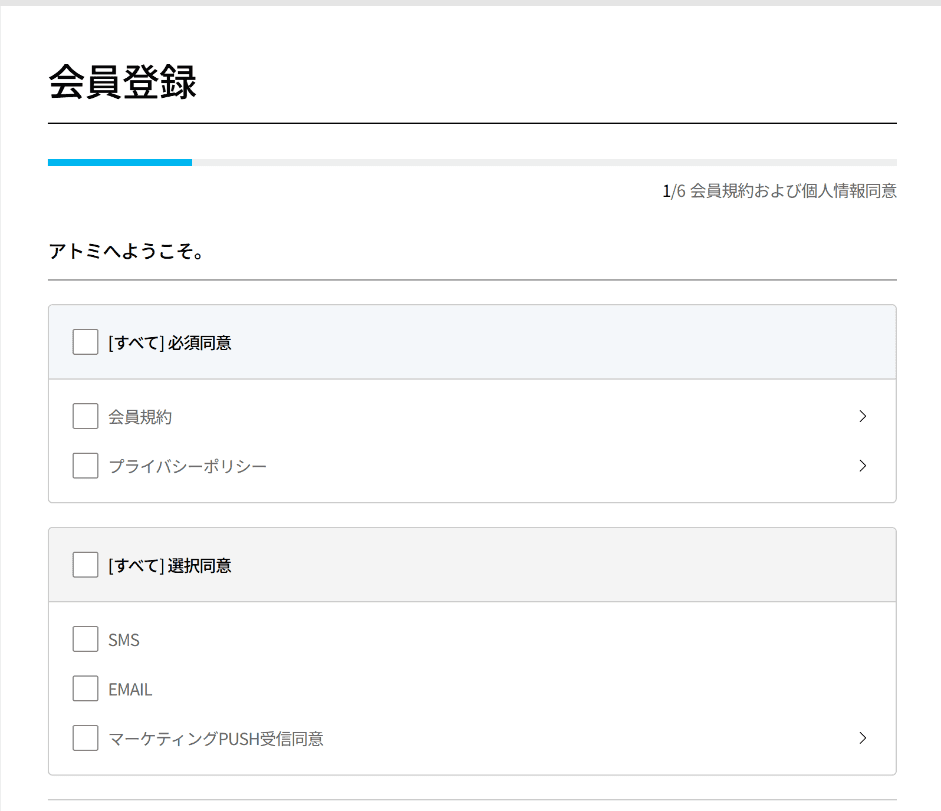Viewport: 941px width, 811px height.
Task: Click the アトミへようこそ。 welcome text
Action: pyautogui.click(x=127, y=251)
